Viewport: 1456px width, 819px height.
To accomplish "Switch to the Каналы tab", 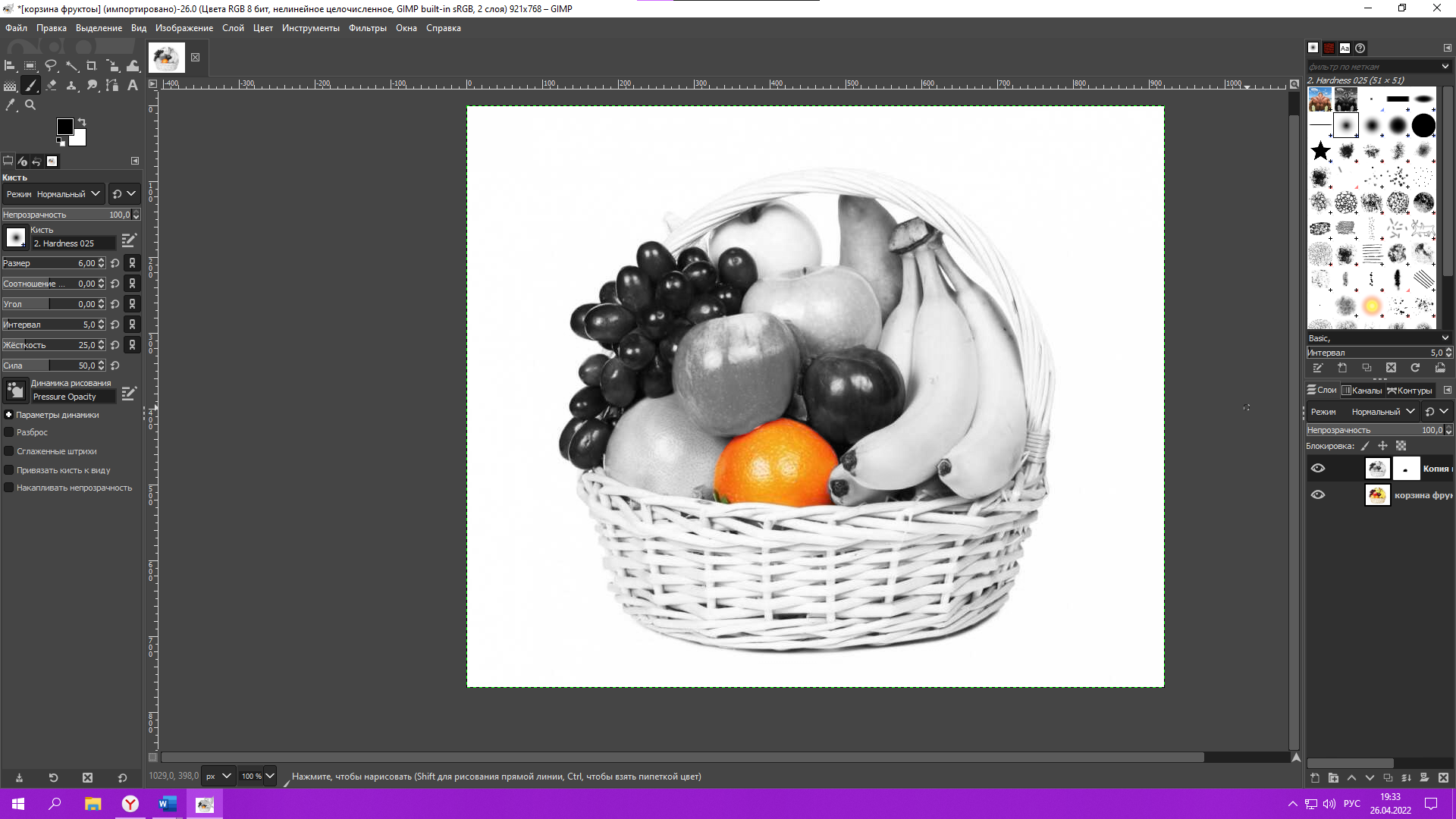I will point(1362,391).
